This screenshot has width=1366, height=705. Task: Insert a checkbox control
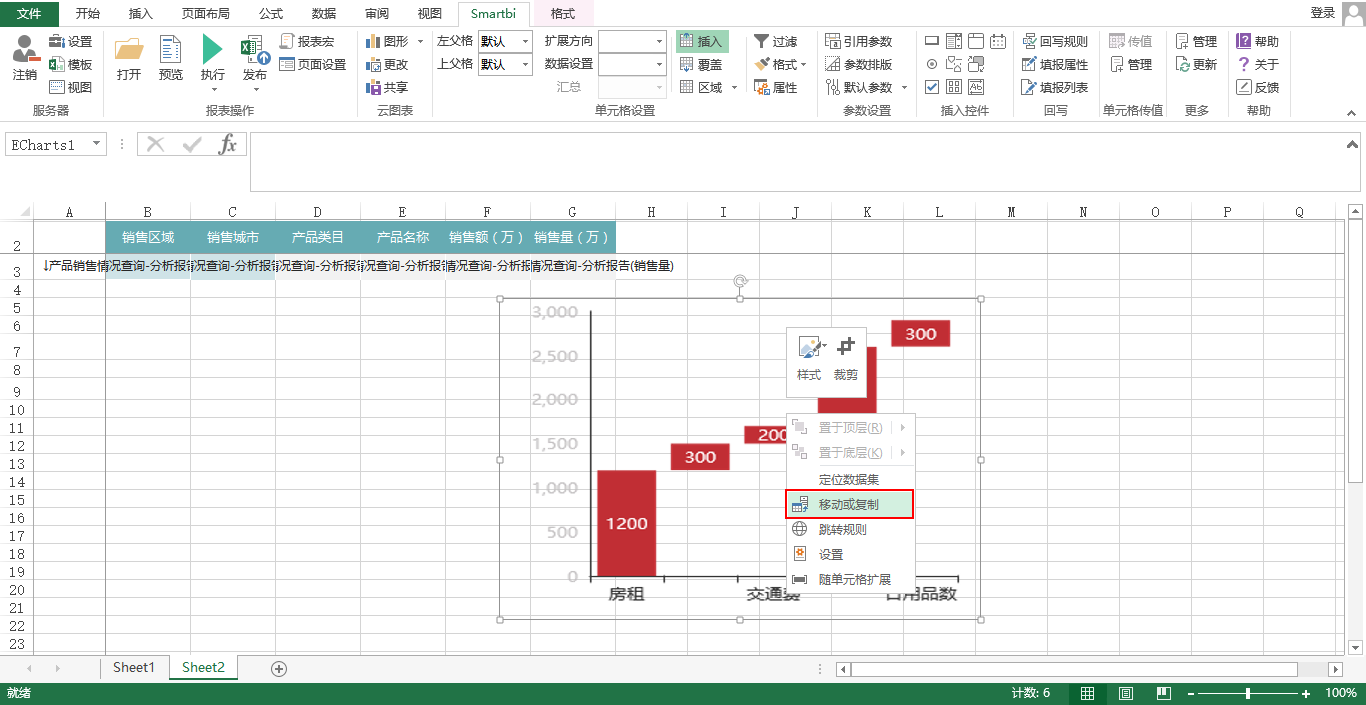(932, 87)
